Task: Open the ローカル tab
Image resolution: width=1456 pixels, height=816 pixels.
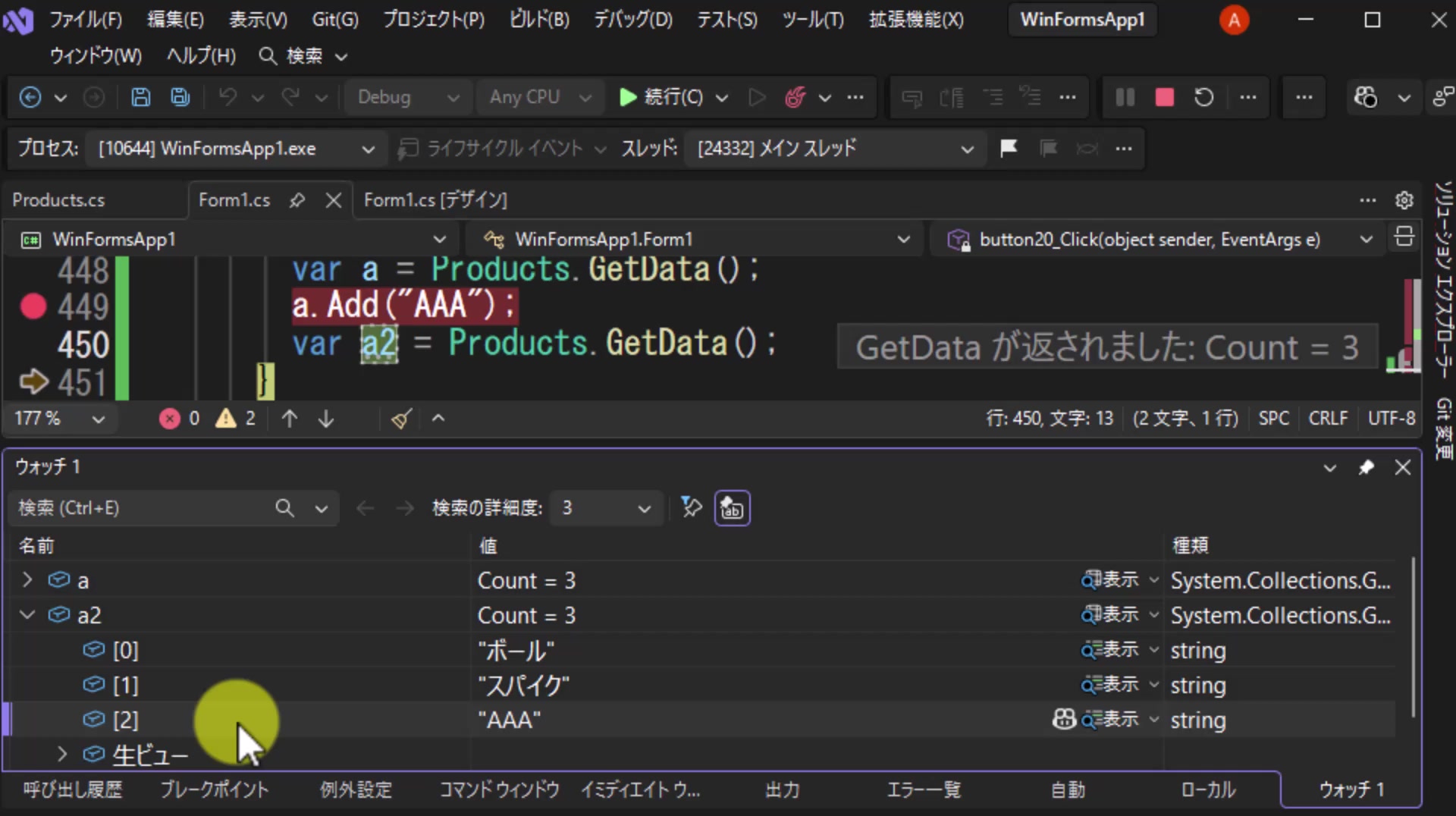Action: pos(1208,789)
